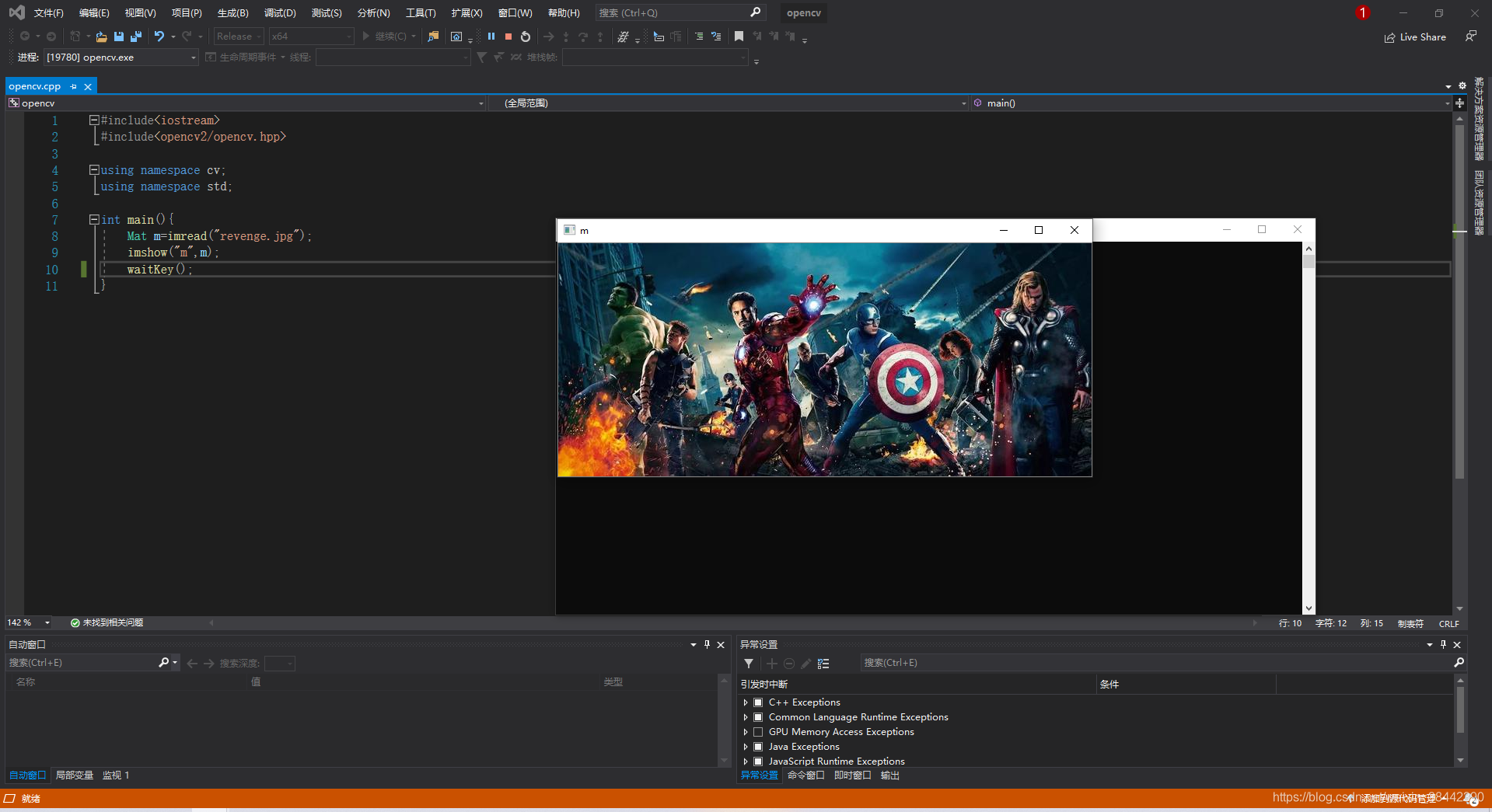Save the current file opencv.cpp
Viewport: 1492px width, 812px height.
click(x=119, y=37)
